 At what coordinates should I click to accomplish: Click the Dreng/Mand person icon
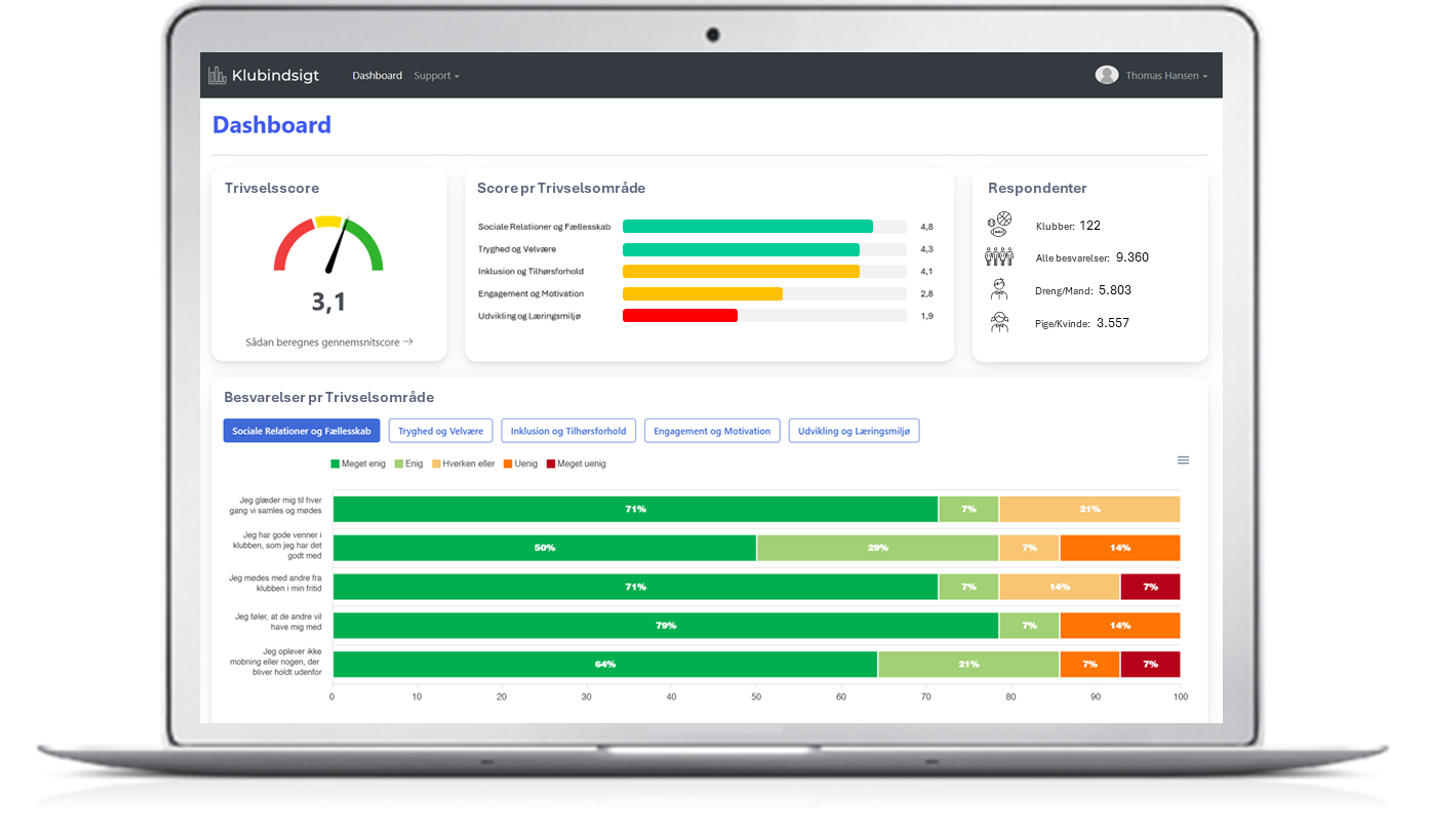coord(999,290)
